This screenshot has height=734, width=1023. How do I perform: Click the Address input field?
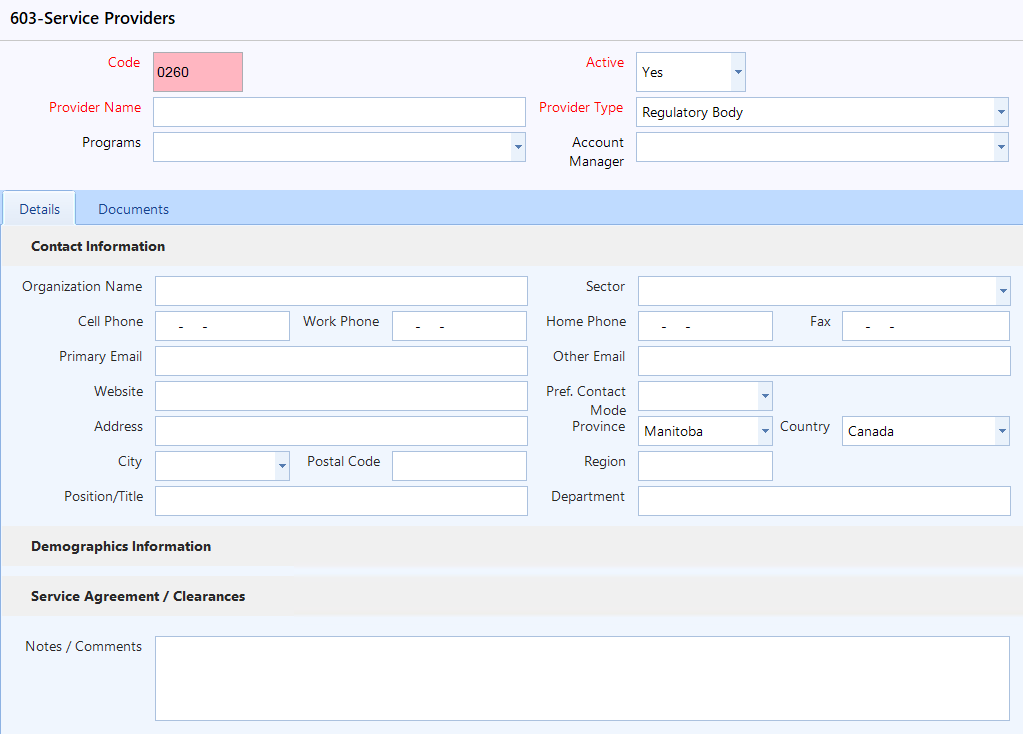pos(341,431)
